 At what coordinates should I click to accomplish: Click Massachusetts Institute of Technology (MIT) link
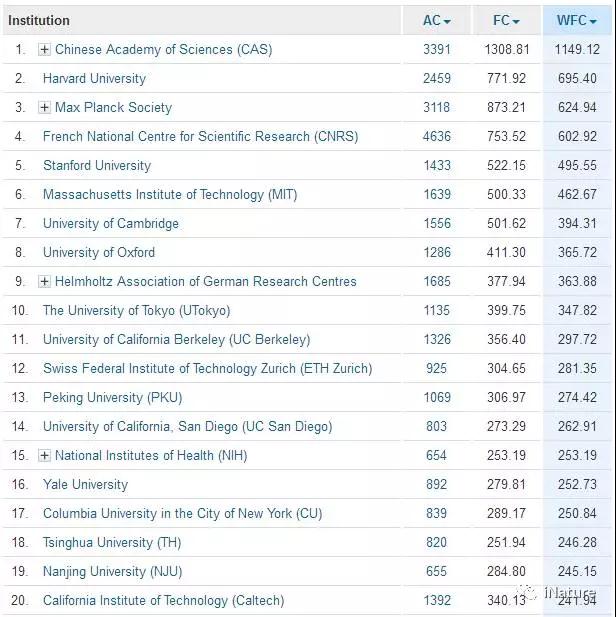click(x=170, y=194)
